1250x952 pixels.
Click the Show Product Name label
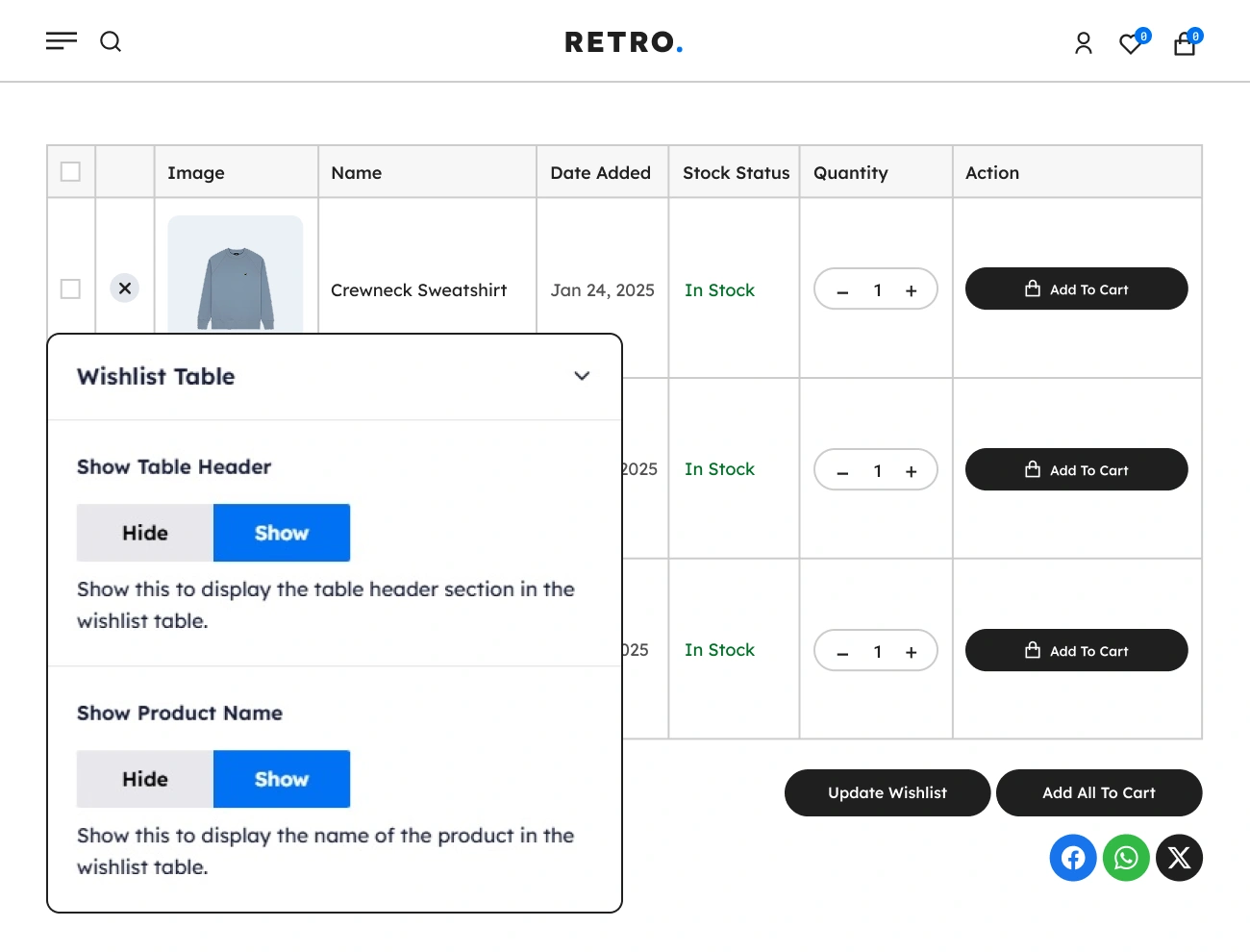click(x=180, y=713)
